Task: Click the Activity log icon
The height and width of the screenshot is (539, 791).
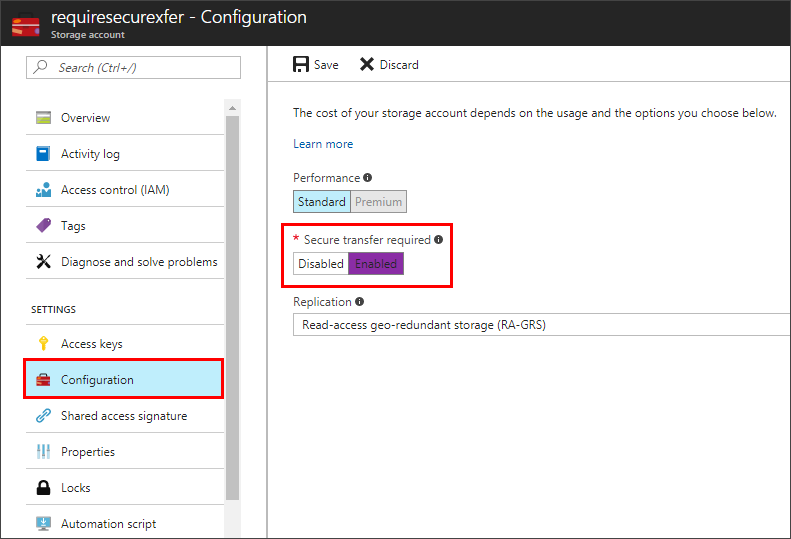Action: click(x=43, y=154)
